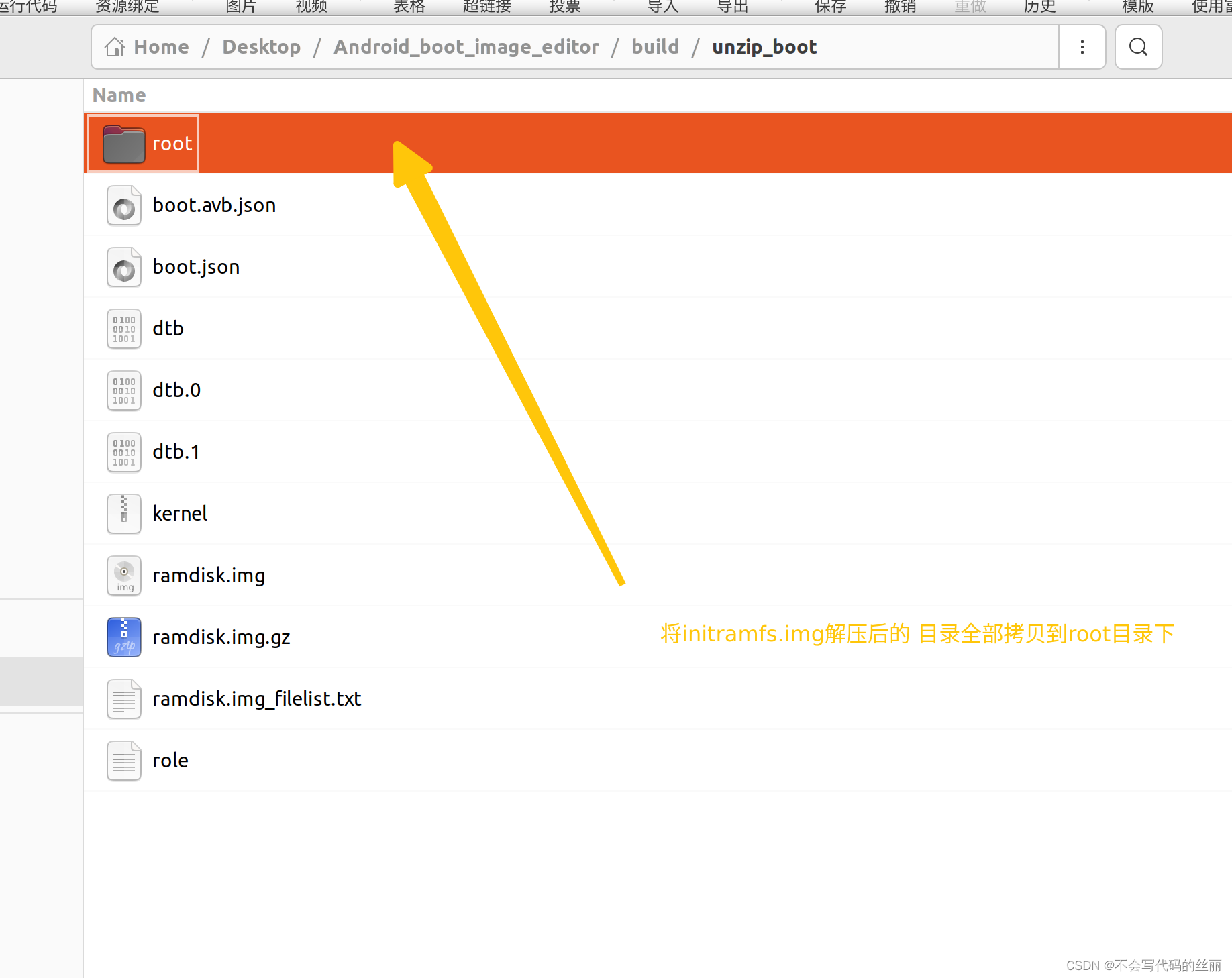Select the file name dtb
The image size is (1232, 978).
pos(168,329)
